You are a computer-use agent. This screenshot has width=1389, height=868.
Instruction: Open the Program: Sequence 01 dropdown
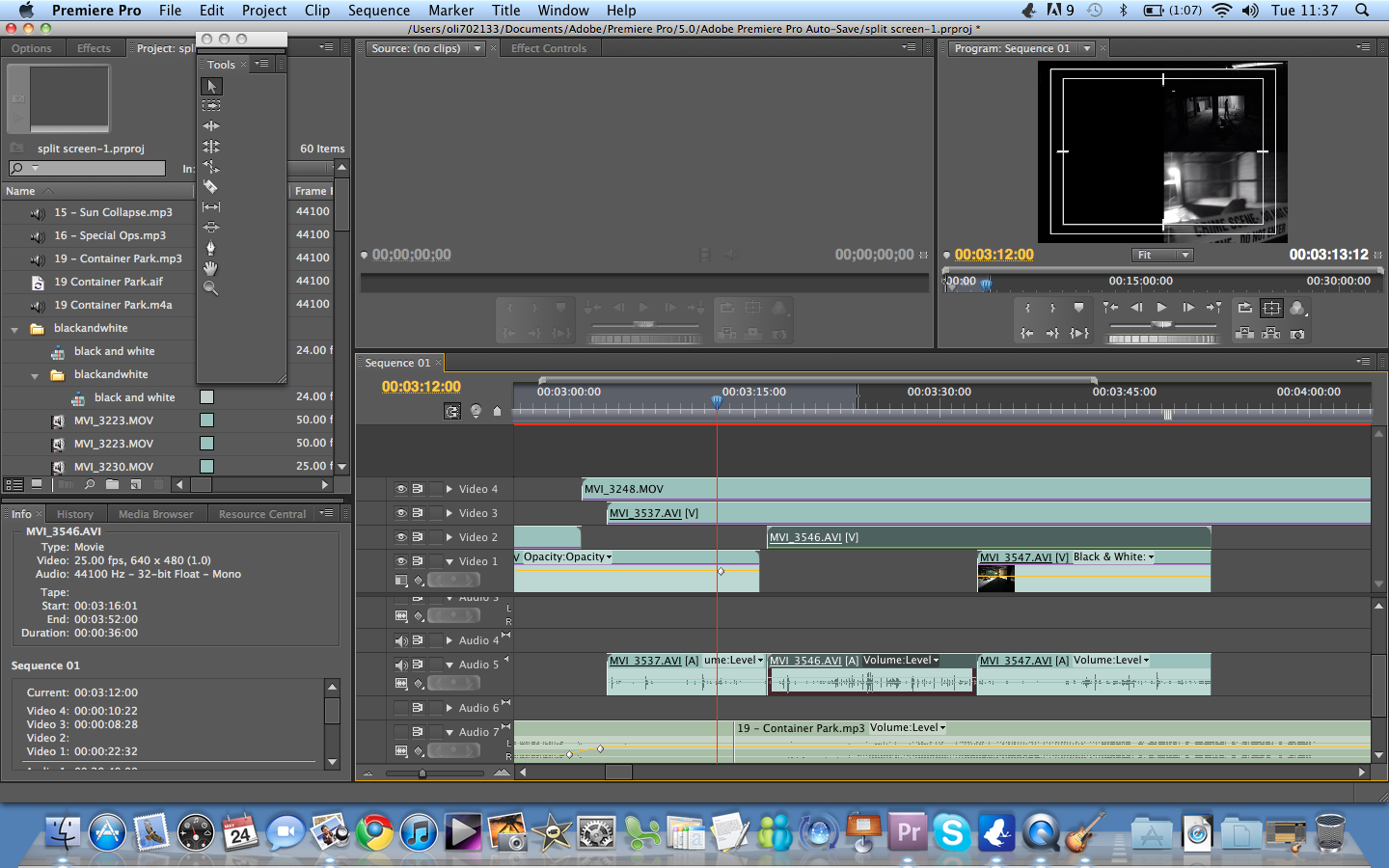click(1087, 48)
